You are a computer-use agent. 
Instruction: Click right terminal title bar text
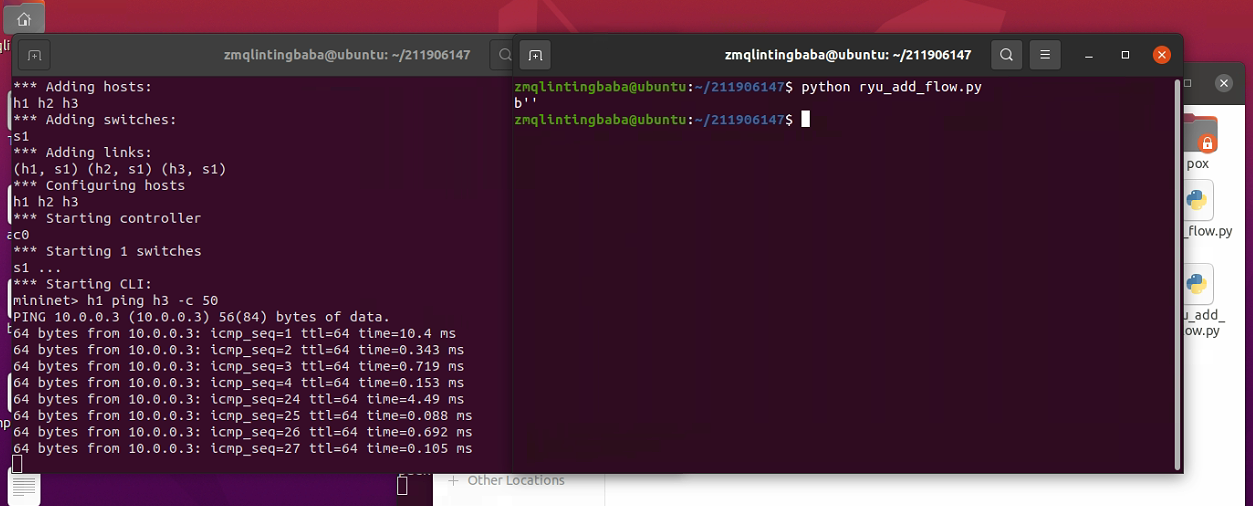coord(848,55)
